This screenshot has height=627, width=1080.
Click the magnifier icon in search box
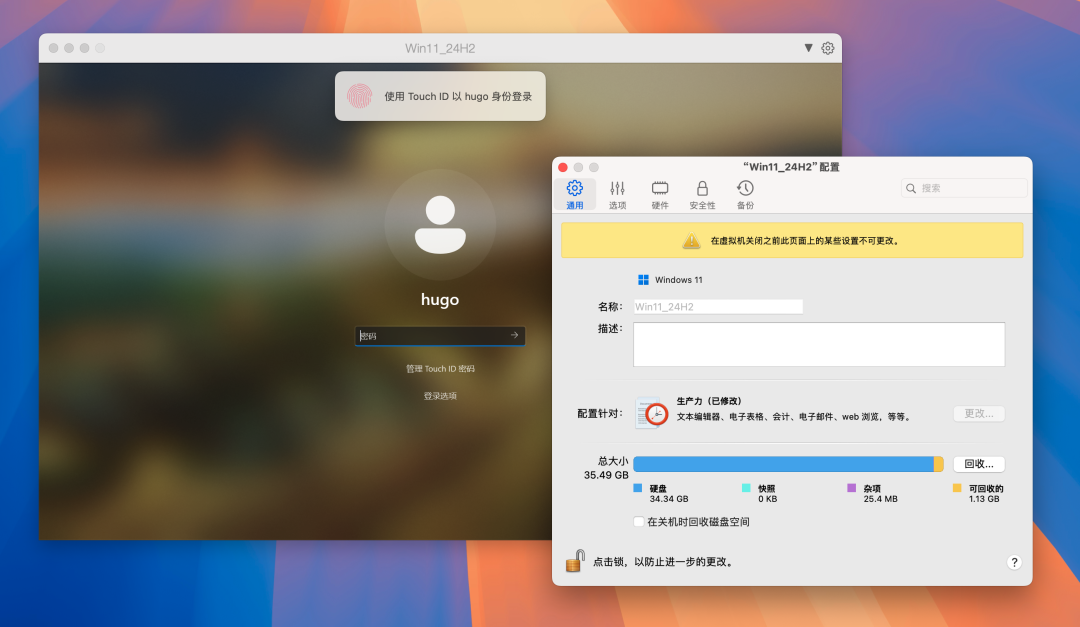click(x=911, y=188)
